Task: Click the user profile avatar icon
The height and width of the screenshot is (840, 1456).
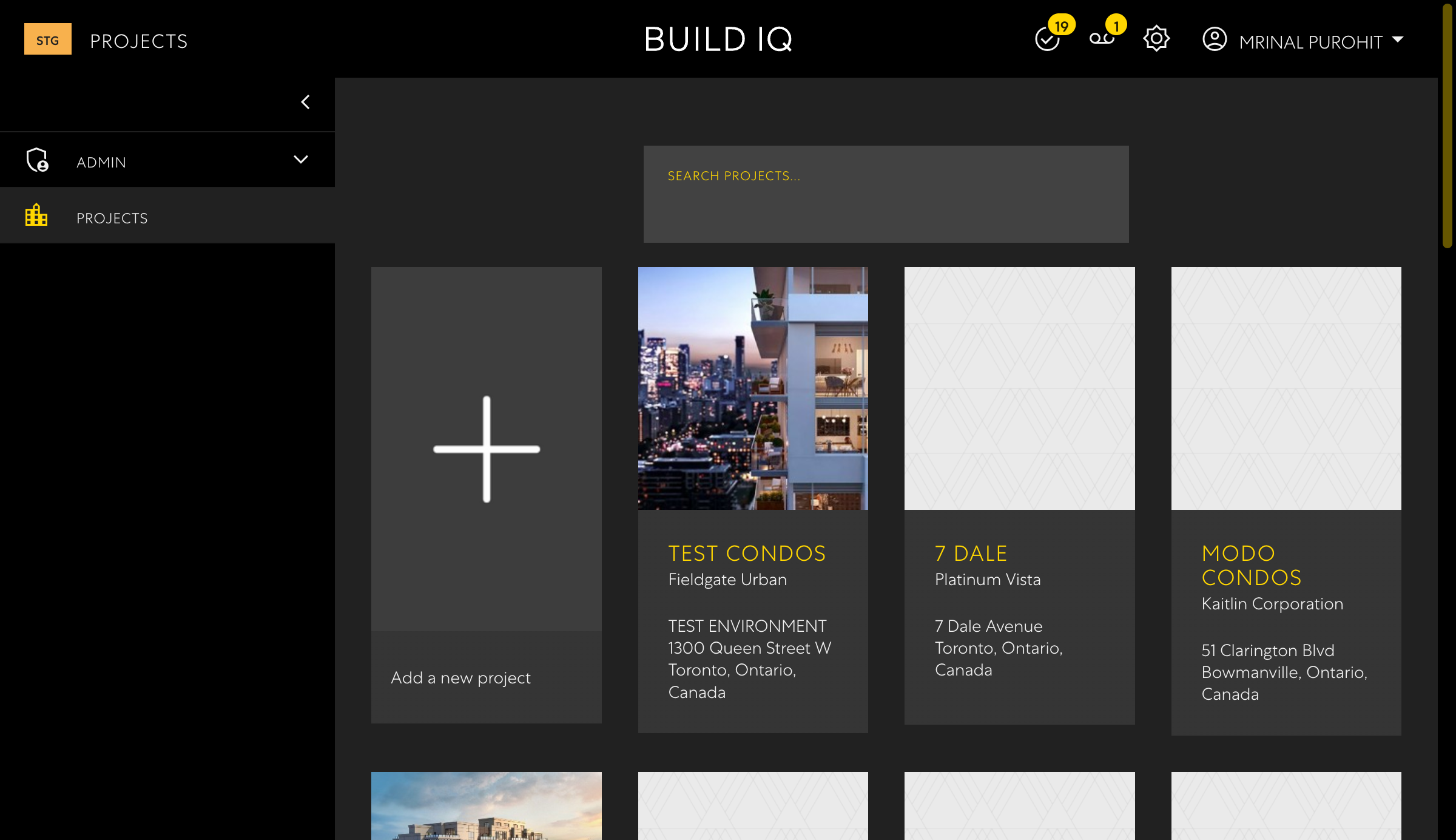Action: 1215,39
